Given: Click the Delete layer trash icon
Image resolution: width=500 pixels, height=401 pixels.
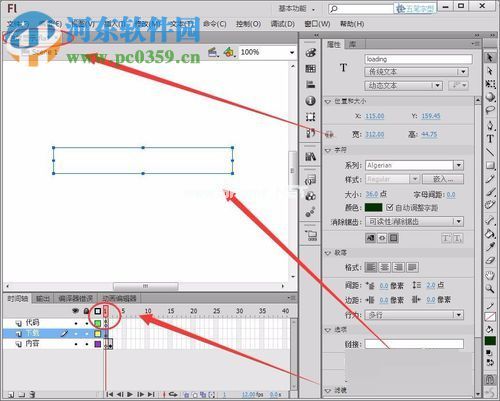Looking at the screenshot, I should [x=32, y=395].
